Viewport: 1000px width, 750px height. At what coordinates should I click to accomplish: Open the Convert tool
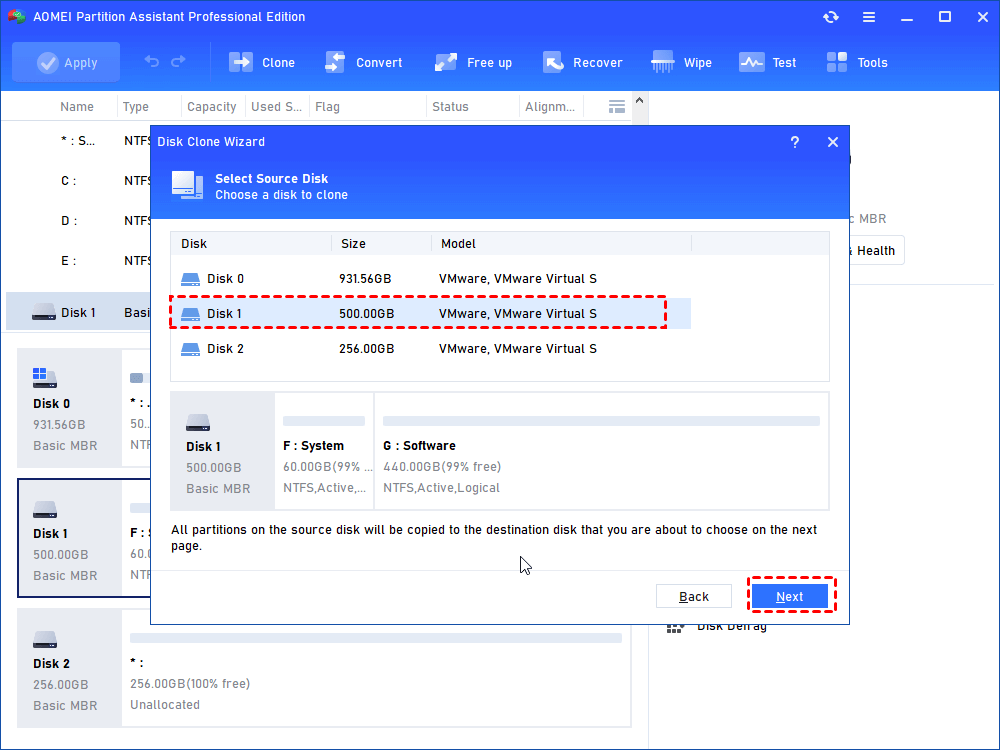364,62
